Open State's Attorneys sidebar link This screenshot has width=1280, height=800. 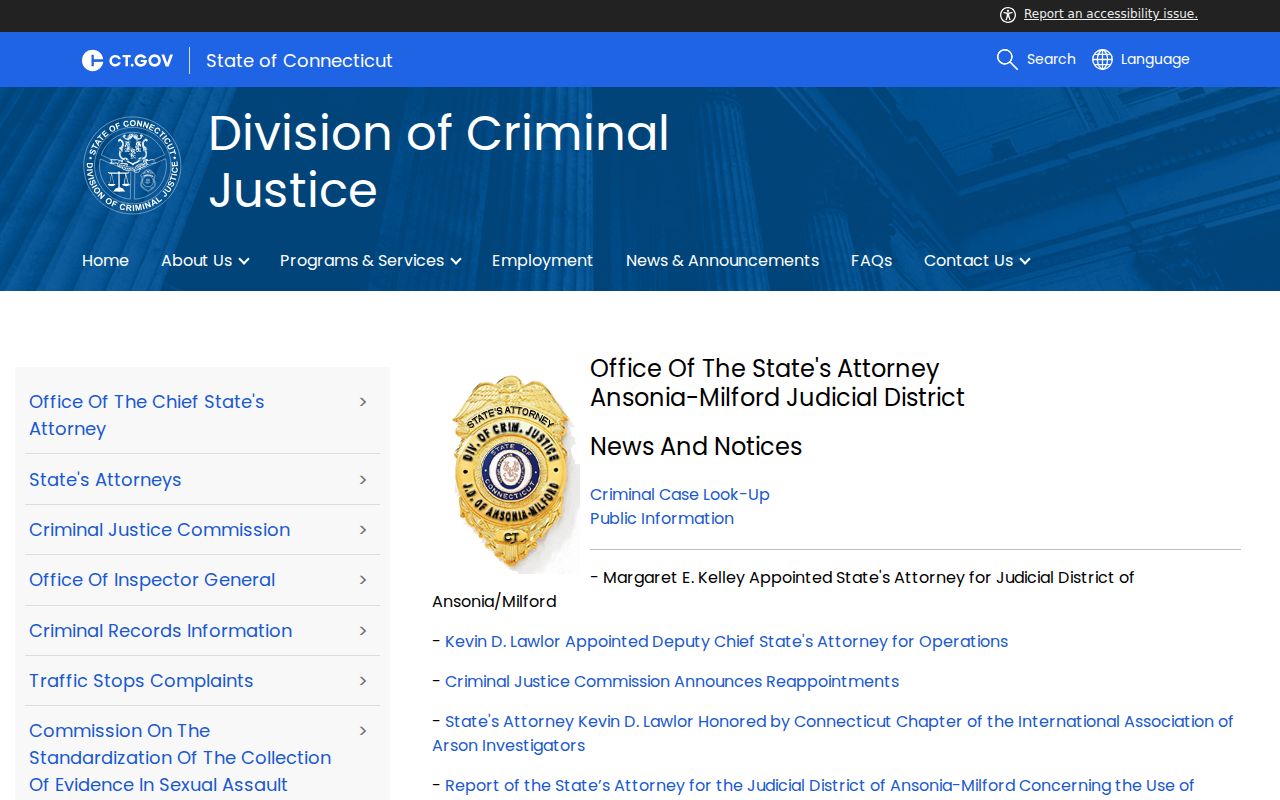(x=105, y=479)
